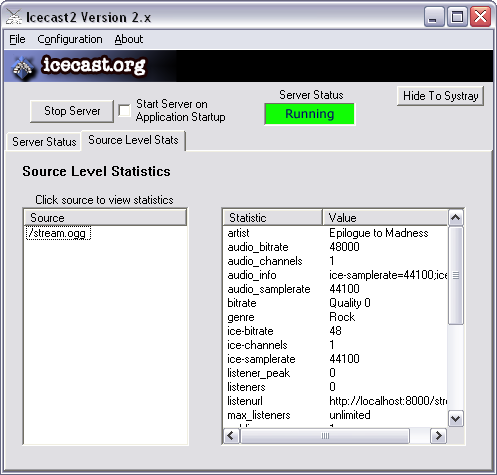Viewport: 497px width, 475px height.
Task: Select the max_listeners row
Action: point(335,415)
